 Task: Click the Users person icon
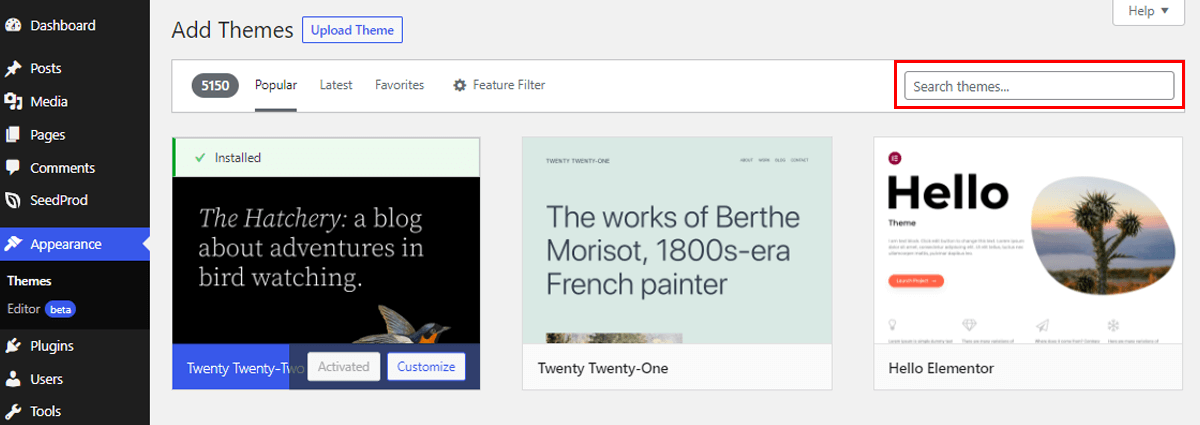[x=13, y=380]
